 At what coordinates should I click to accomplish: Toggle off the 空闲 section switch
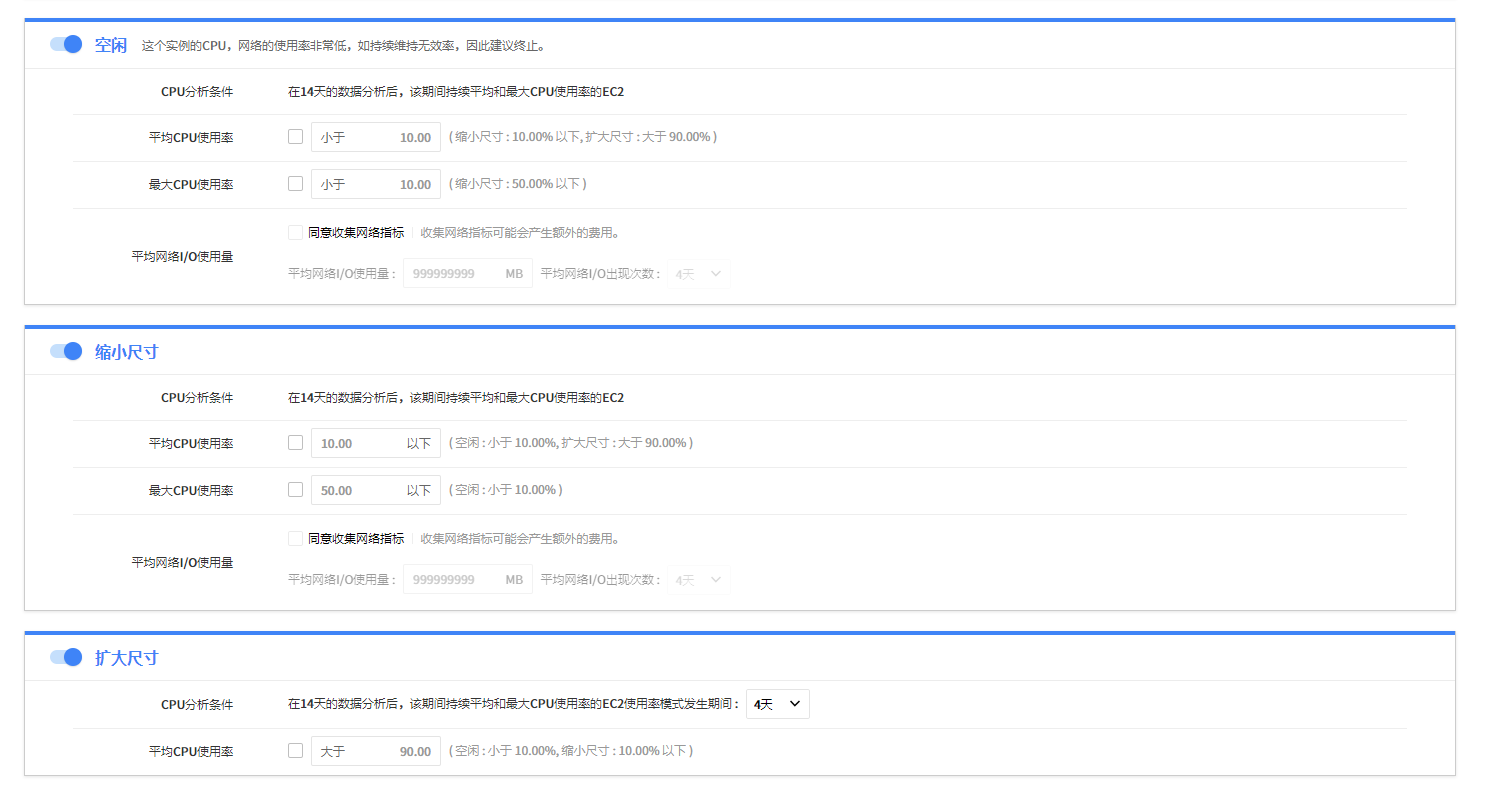click(x=66, y=45)
